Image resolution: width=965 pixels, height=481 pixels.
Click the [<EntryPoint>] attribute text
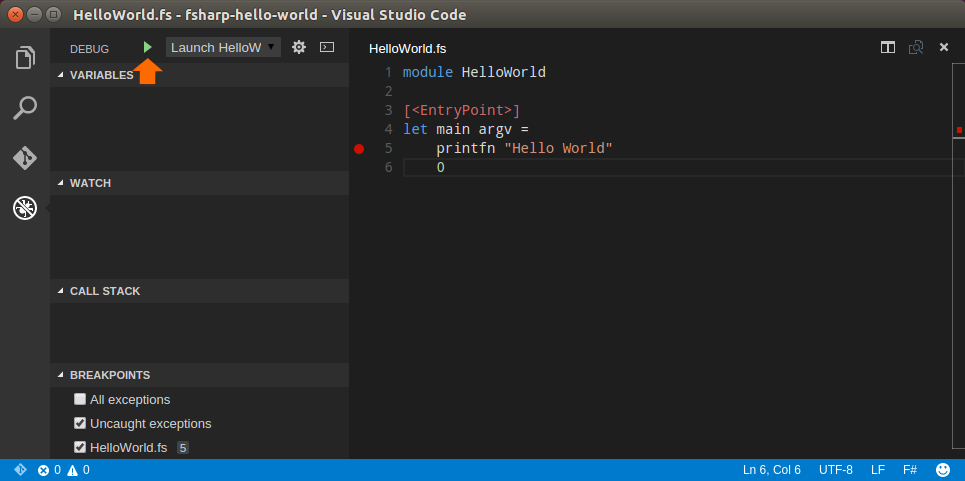[462, 111]
